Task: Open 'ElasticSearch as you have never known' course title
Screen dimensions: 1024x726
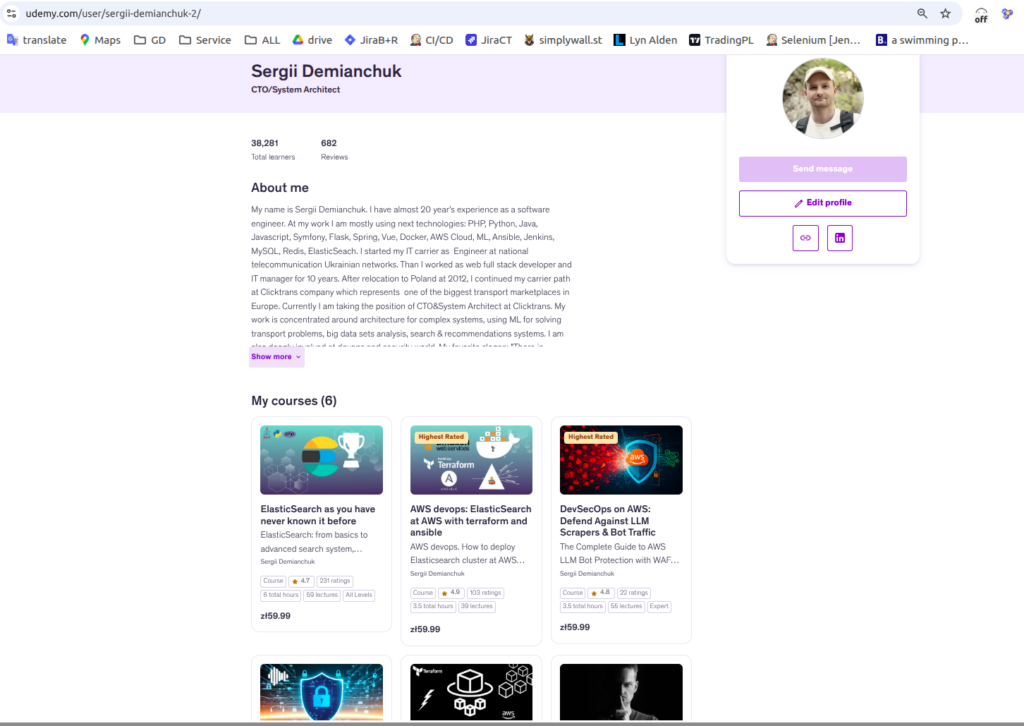Action: click(x=317, y=515)
